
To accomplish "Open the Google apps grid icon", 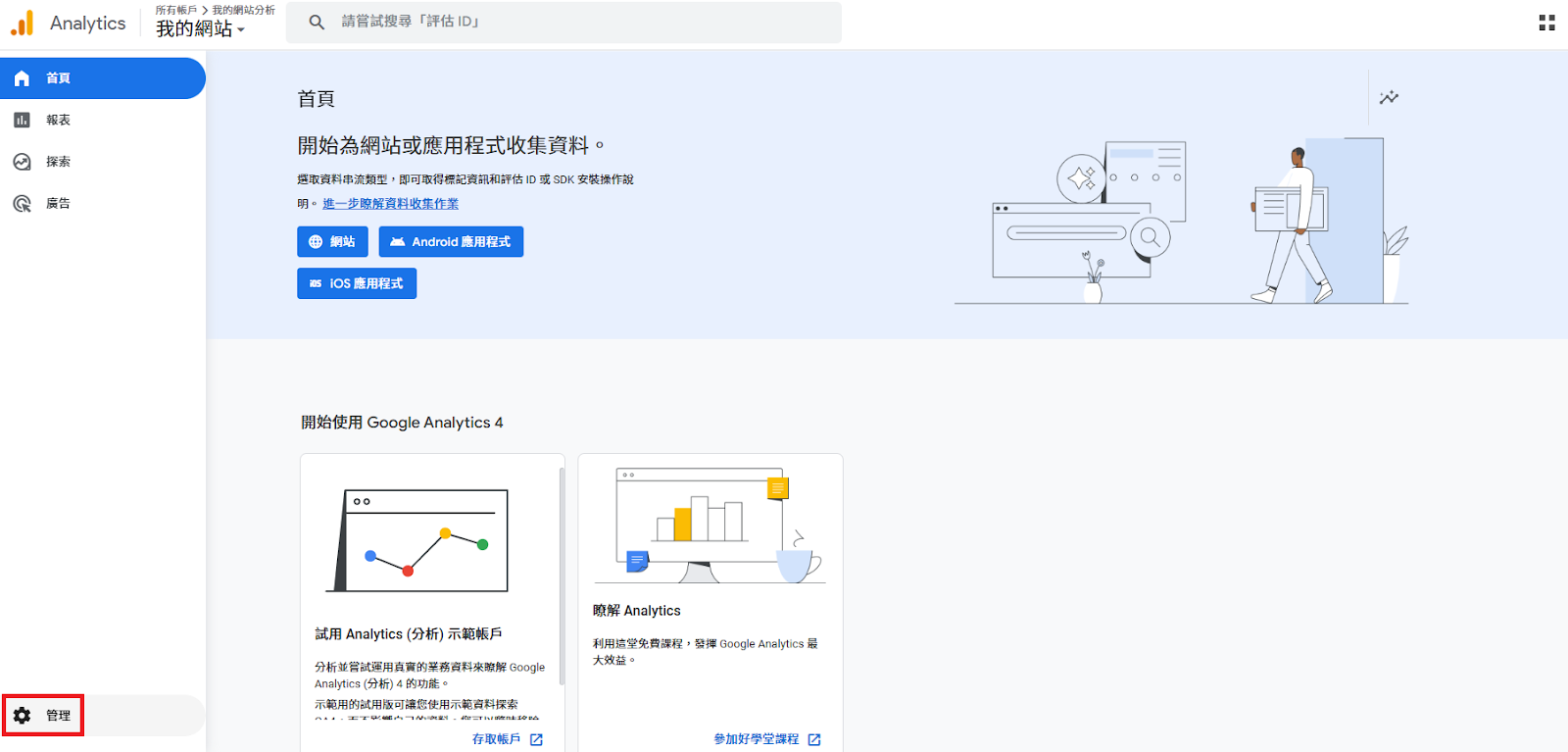I will click(1546, 23).
